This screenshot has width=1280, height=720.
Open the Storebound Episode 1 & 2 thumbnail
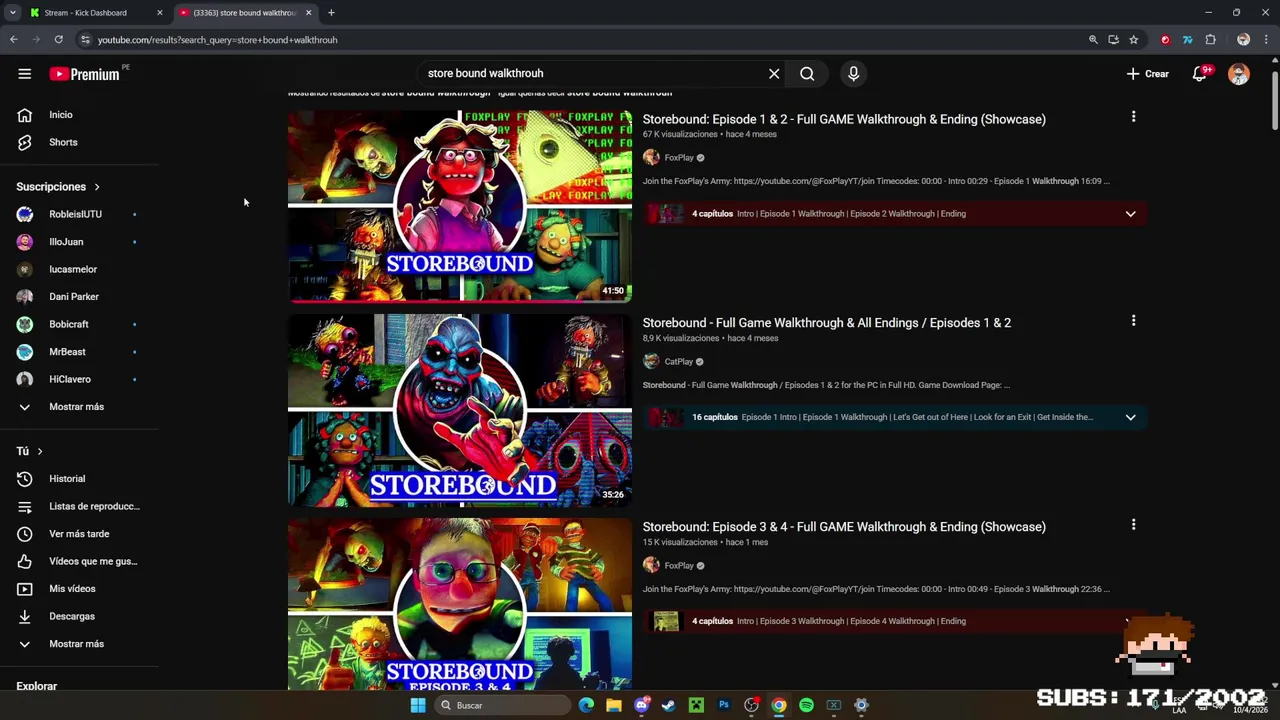(460, 205)
